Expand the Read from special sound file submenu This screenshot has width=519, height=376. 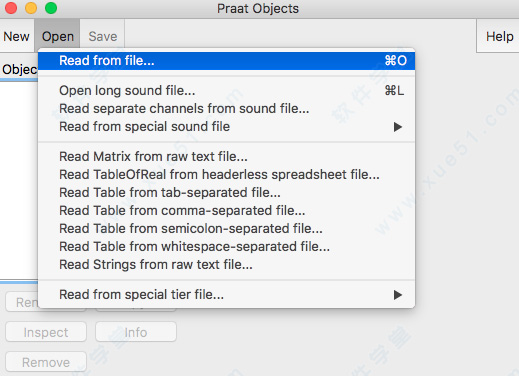click(227, 127)
